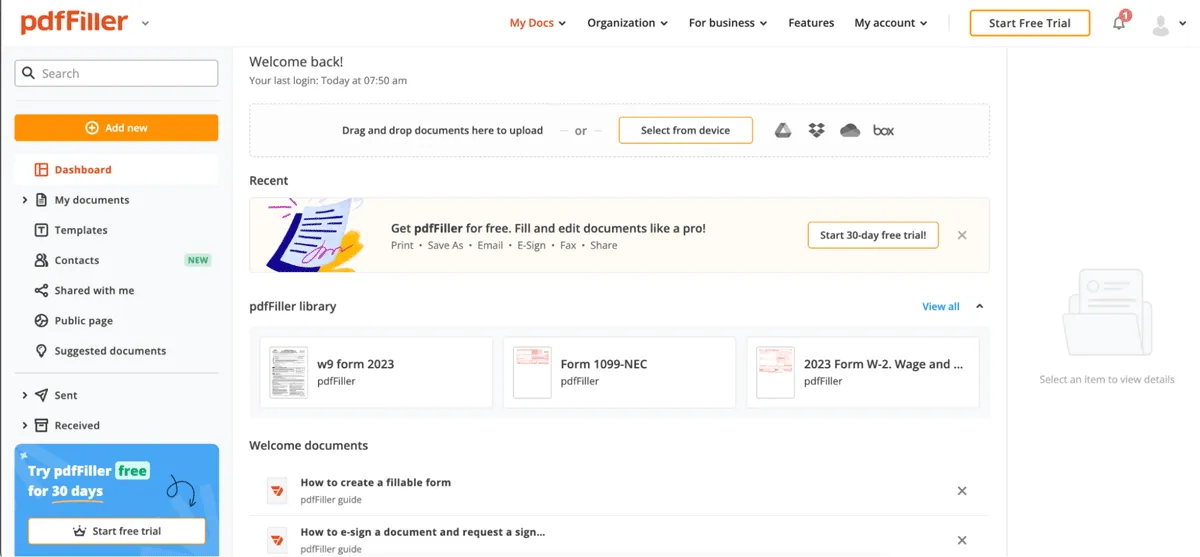Click Start Free Trial in header
This screenshot has height=557, width=1200.
(x=1029, y=23)
